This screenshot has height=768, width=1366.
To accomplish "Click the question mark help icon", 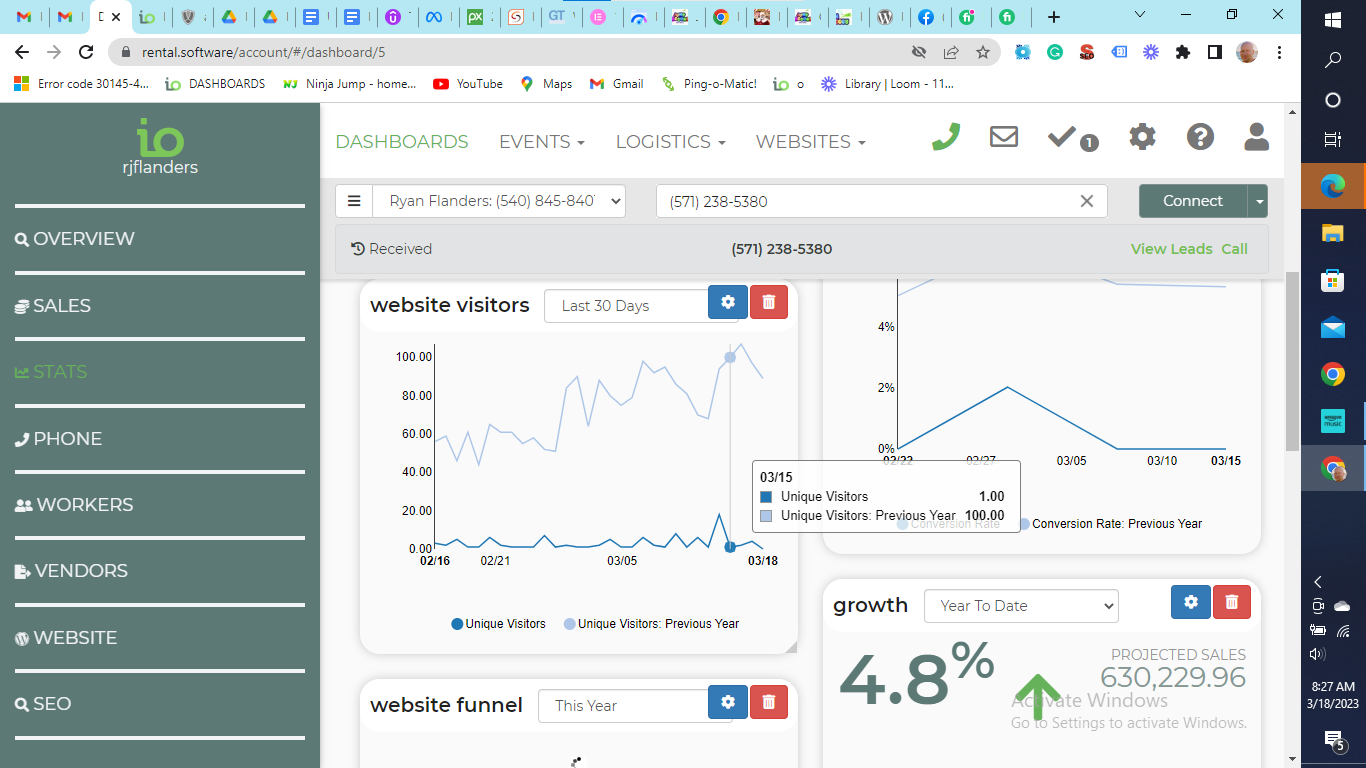I will pos(1200,137).
